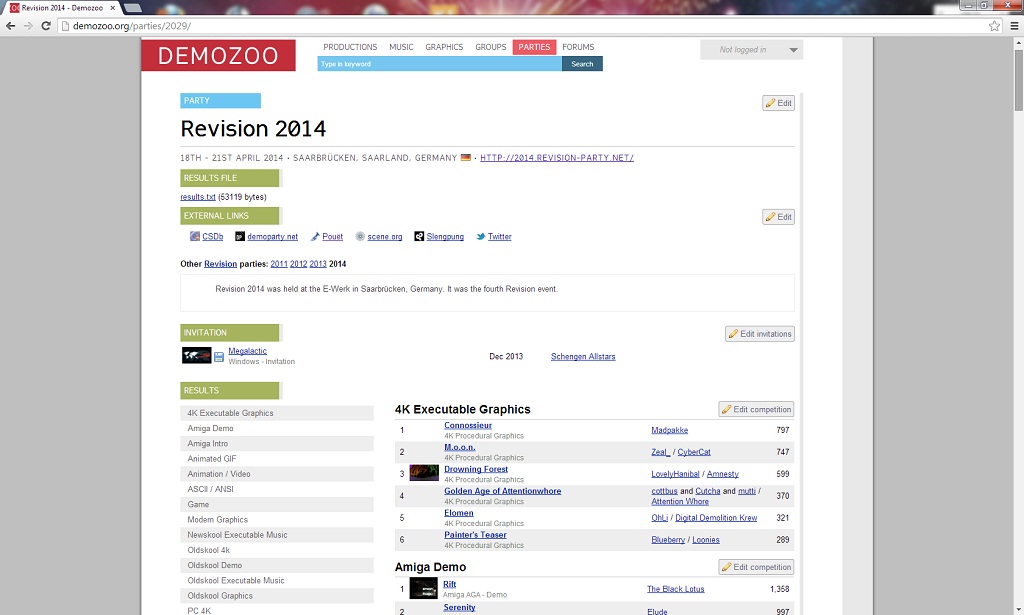Click the scene.org icon
Image resolution: width=1024 pixels, height=615 pixels.
pos(360,236)
